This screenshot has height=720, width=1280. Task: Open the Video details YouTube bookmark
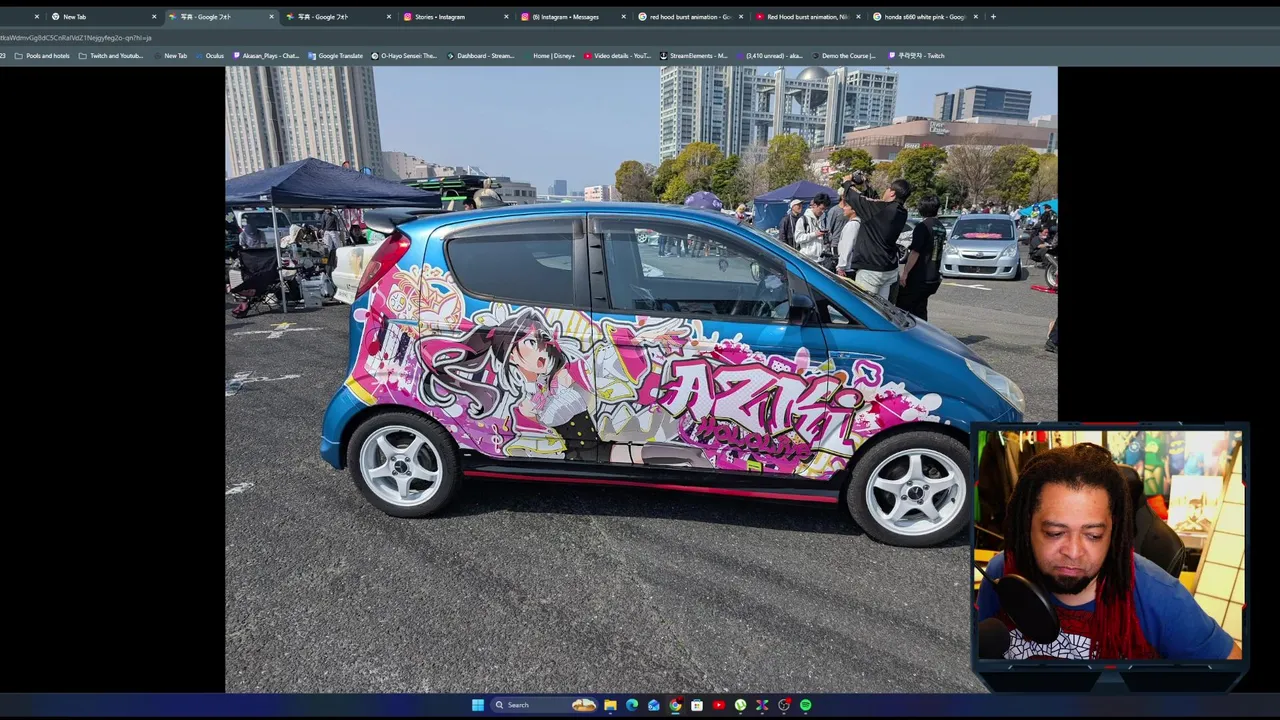[x=617, y=56]
